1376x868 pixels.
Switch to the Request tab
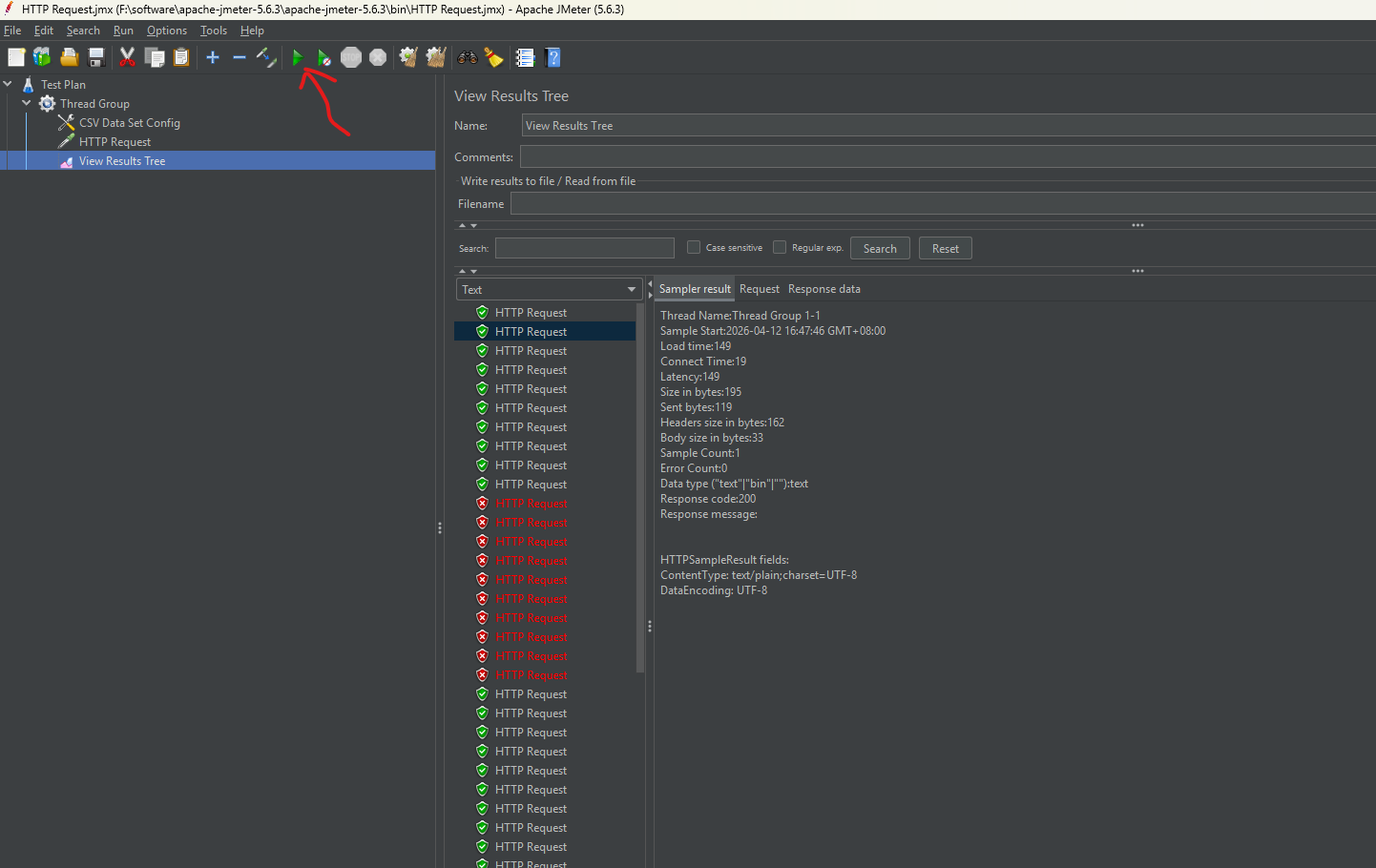(760, 289)
